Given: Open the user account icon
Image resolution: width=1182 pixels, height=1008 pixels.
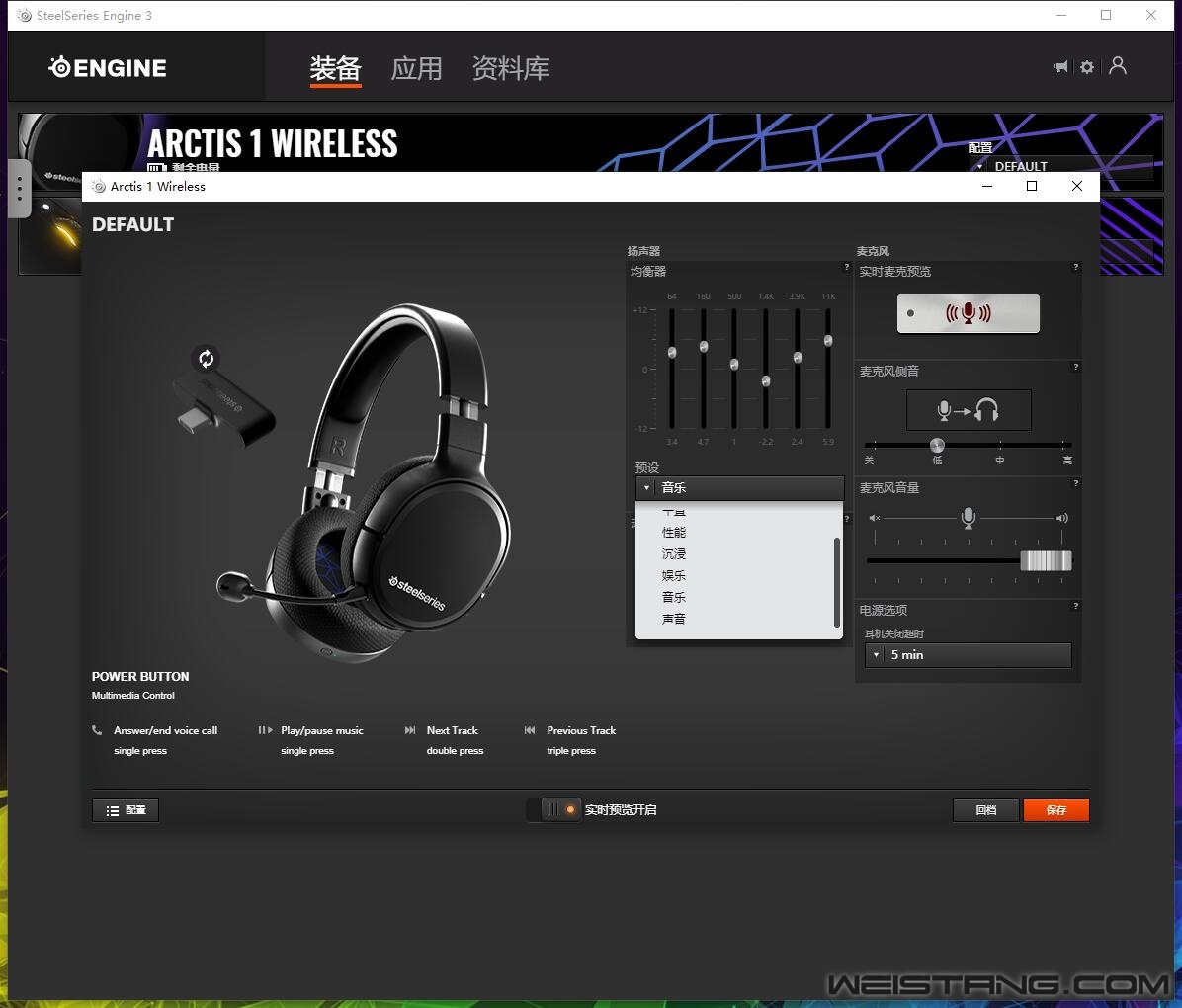Looking at the screenshot, I should (1118, 66).
